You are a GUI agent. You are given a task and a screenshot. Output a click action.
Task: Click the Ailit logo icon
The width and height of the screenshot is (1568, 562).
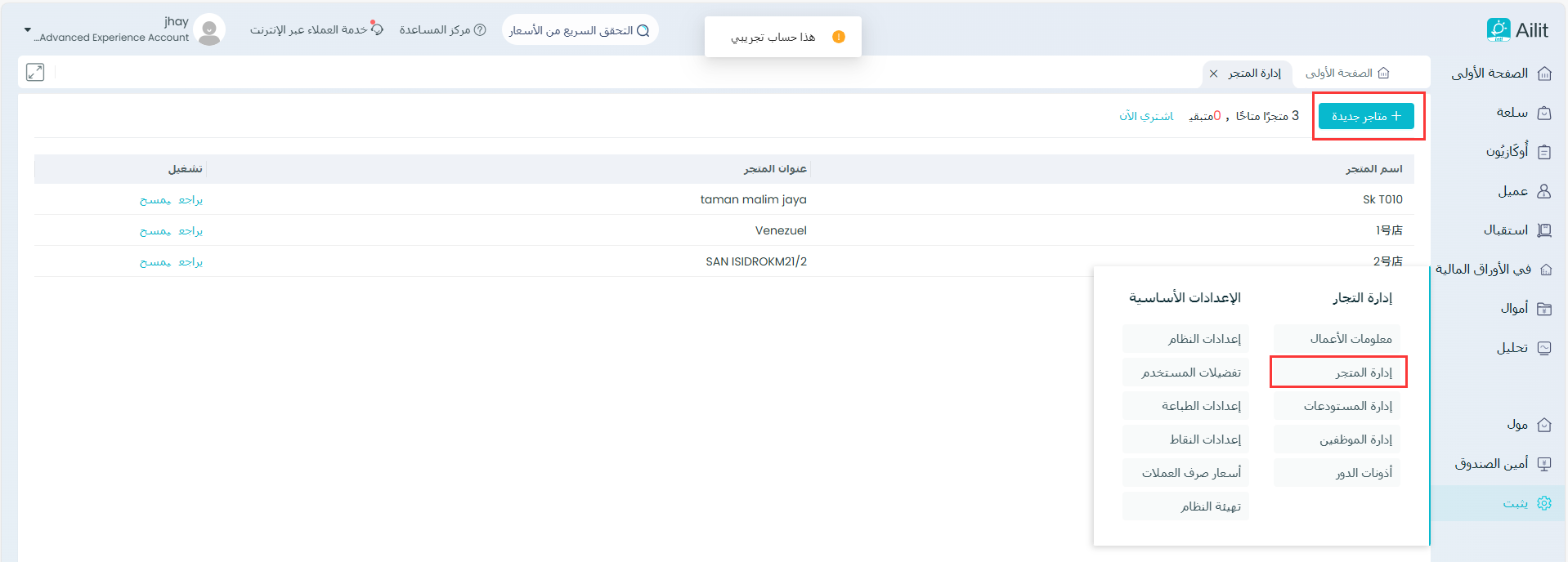point(1498,30)
